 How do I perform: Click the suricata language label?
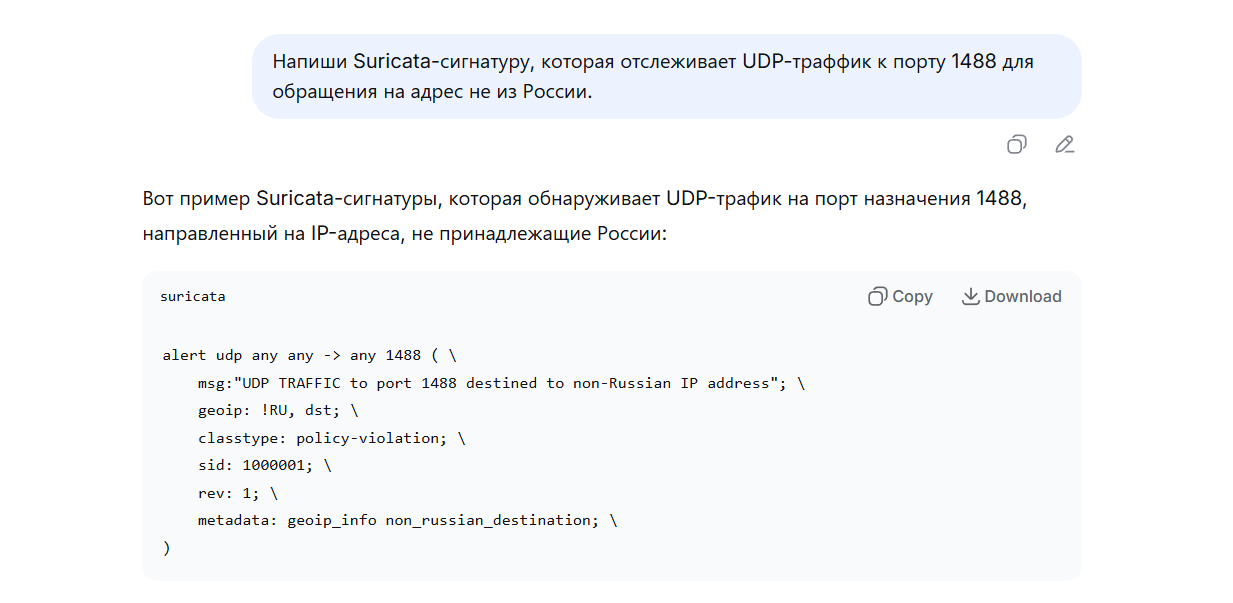pyautogui.click(x=193, y=297)
